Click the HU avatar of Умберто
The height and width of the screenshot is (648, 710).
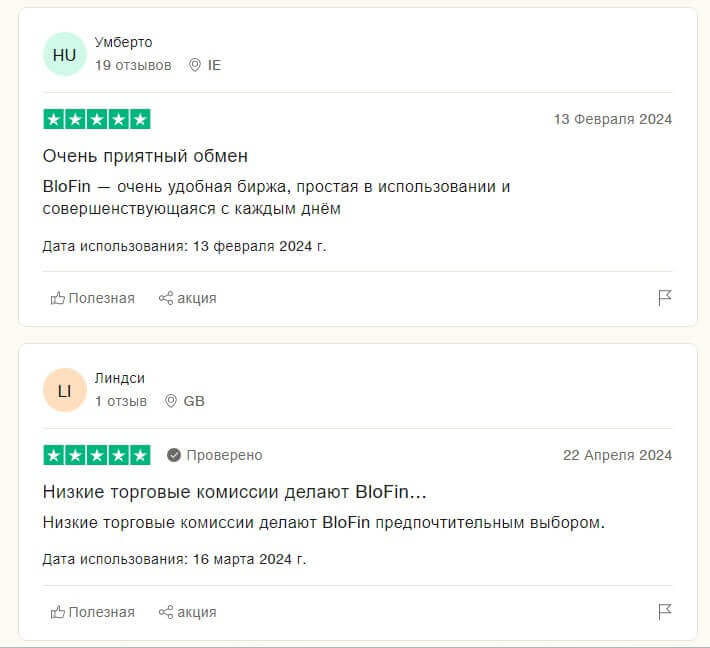(64, 54)
